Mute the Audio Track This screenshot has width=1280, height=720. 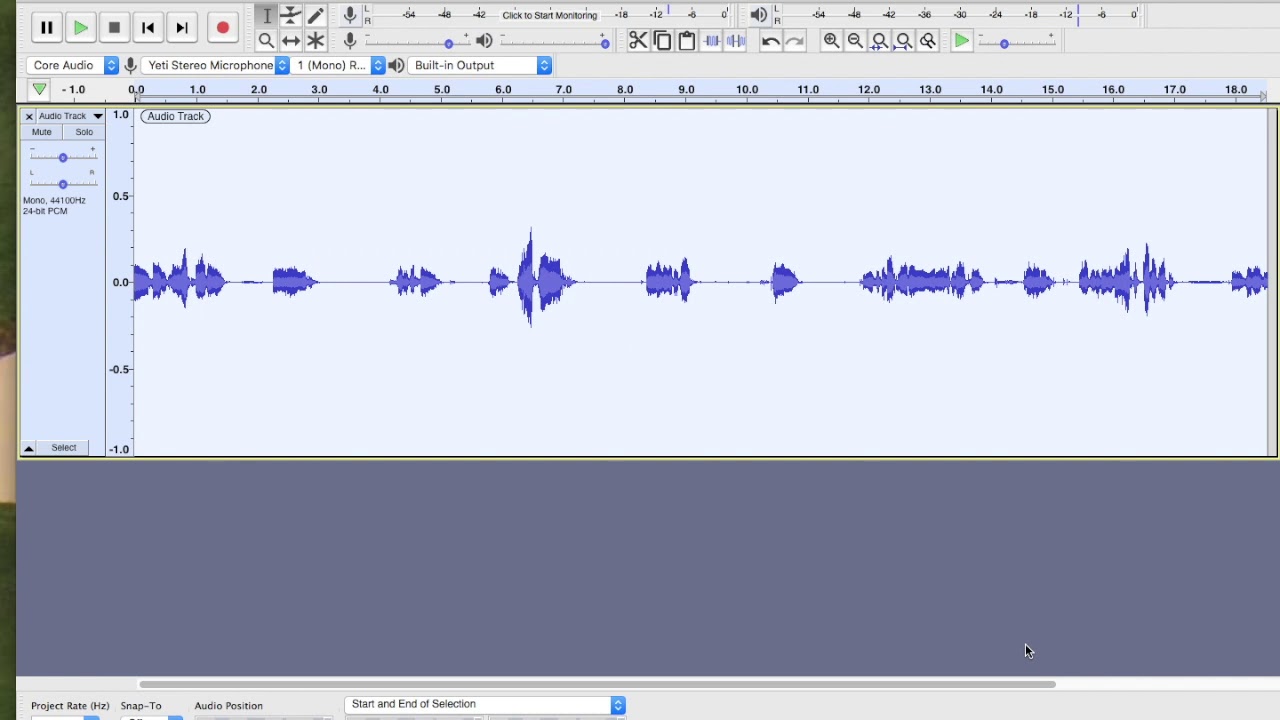pos(42,132)
